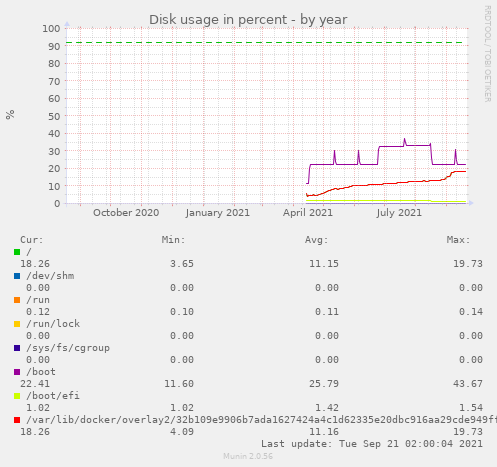Click the docker overlay minimum value 4.09
Image resolution: width=497 pixels, height=467 pixels.
click(182, 432)
